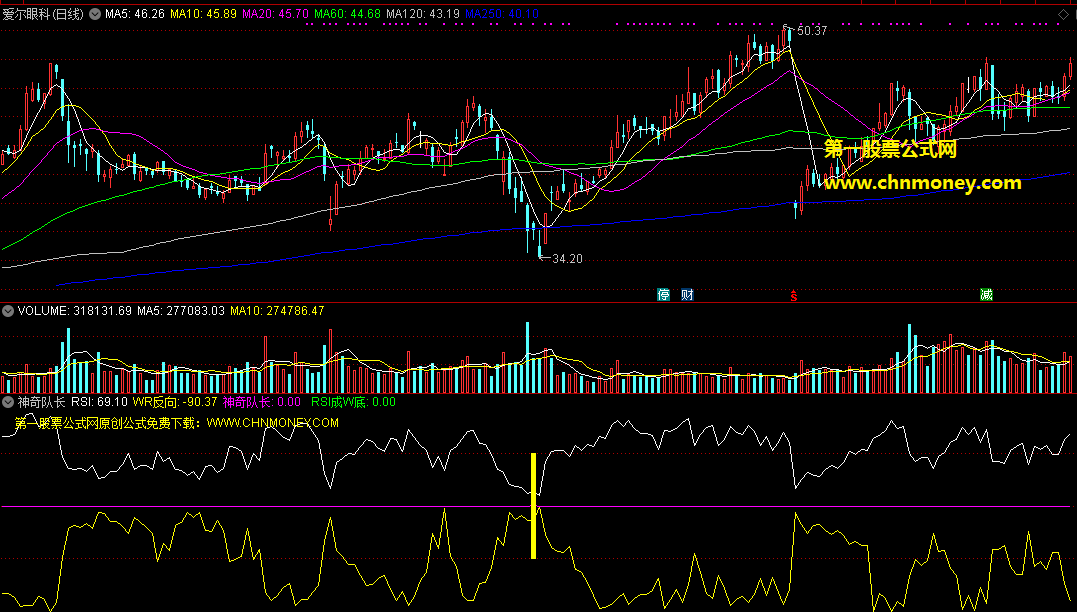Click the volume MA10: 274786.47 label
1077x612 pixels.
point(277,311)
